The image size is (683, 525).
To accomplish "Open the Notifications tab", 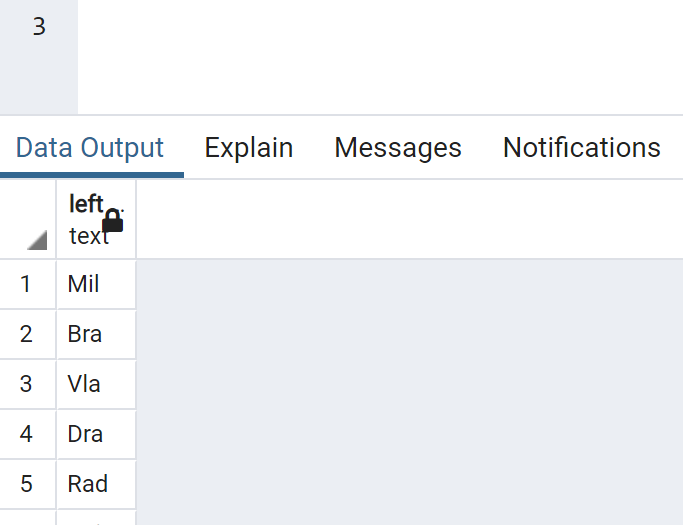I will pos(582,147).
